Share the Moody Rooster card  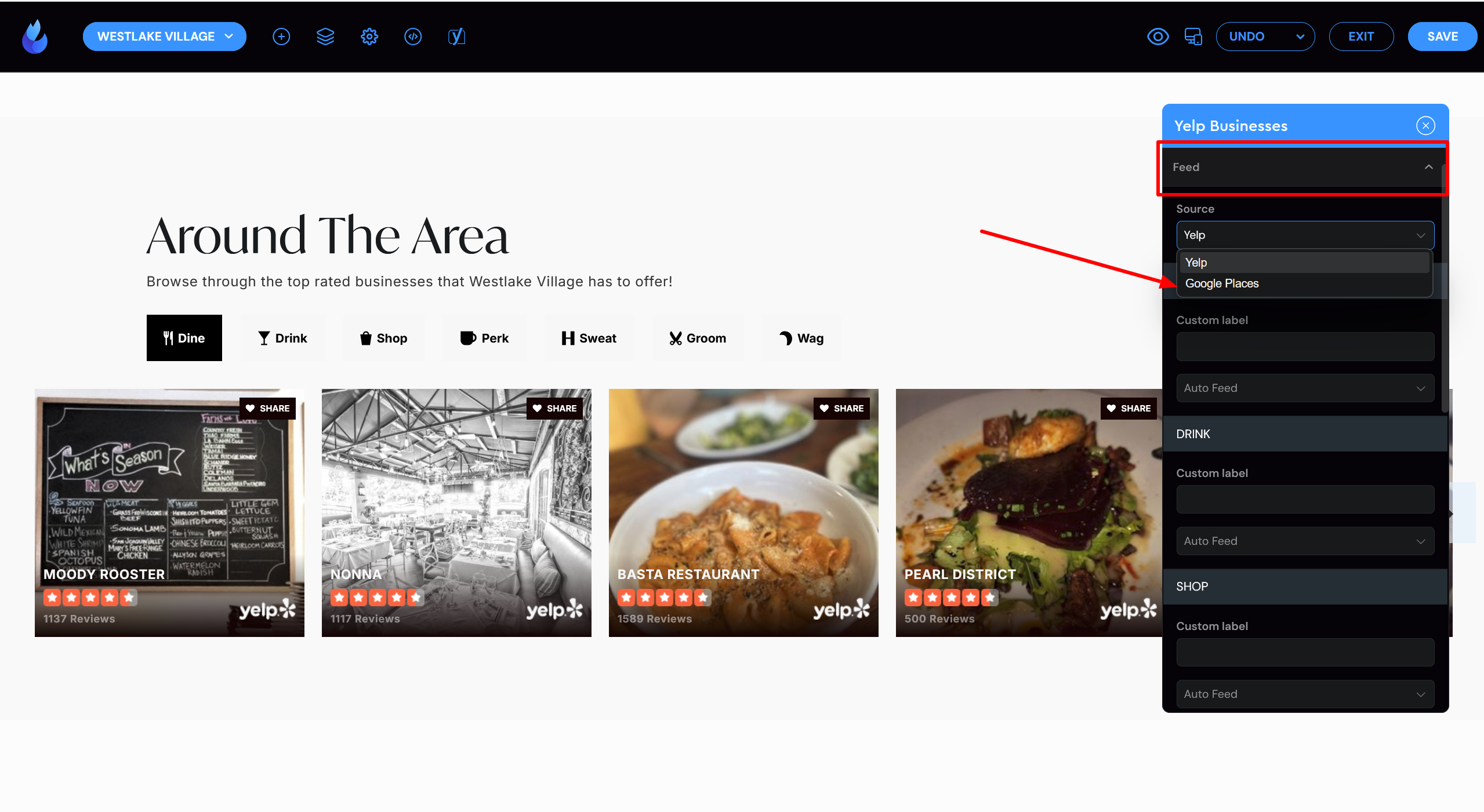[267, 408]
